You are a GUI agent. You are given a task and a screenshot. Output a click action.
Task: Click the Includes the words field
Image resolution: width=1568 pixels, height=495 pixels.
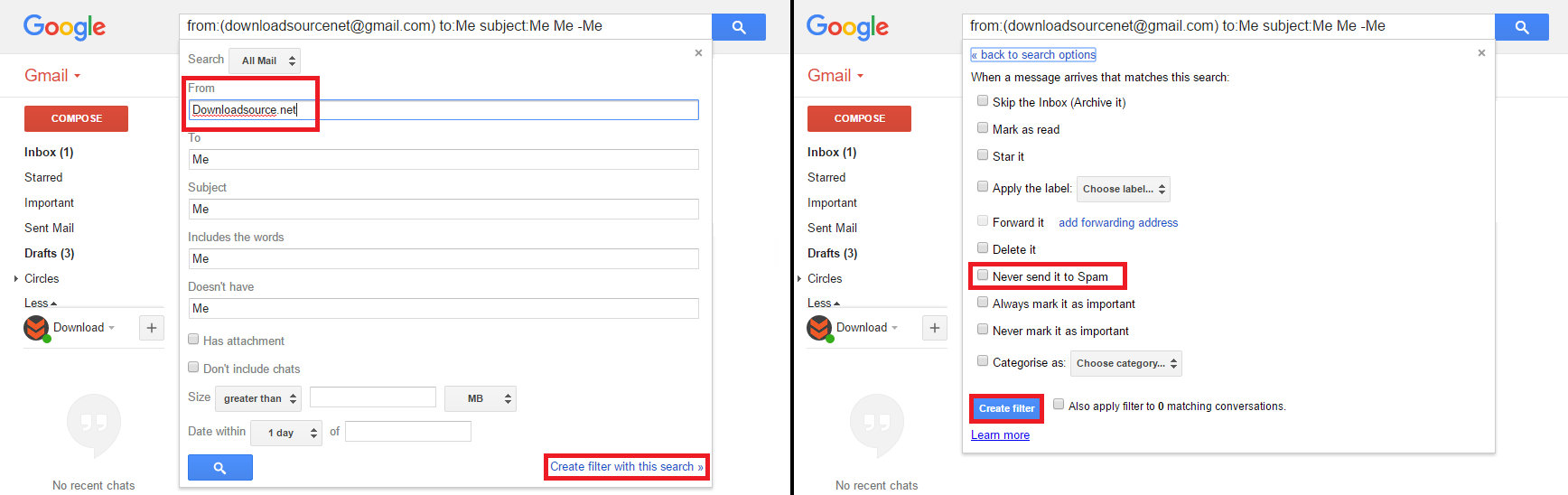coord(443,259)
